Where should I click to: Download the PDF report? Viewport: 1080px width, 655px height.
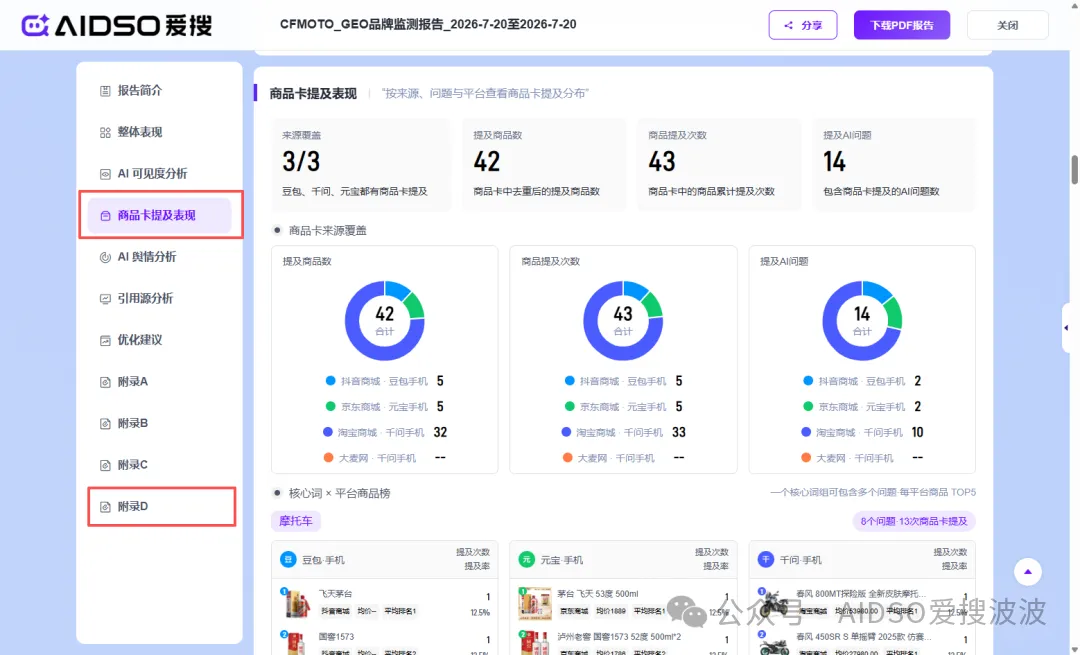coord(902,25)
